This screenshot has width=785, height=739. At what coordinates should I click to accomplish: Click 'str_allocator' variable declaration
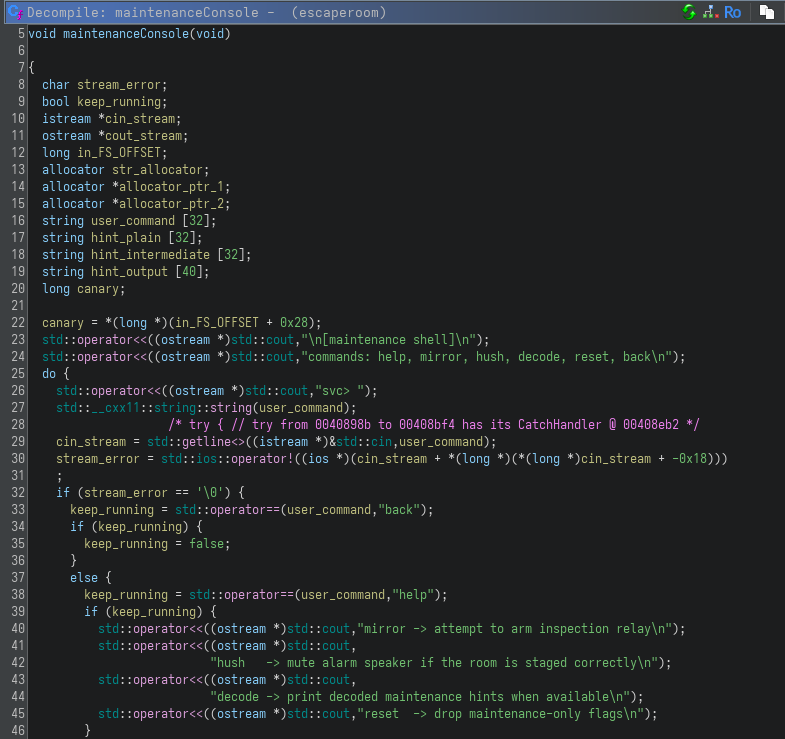(x=158, y=170)
